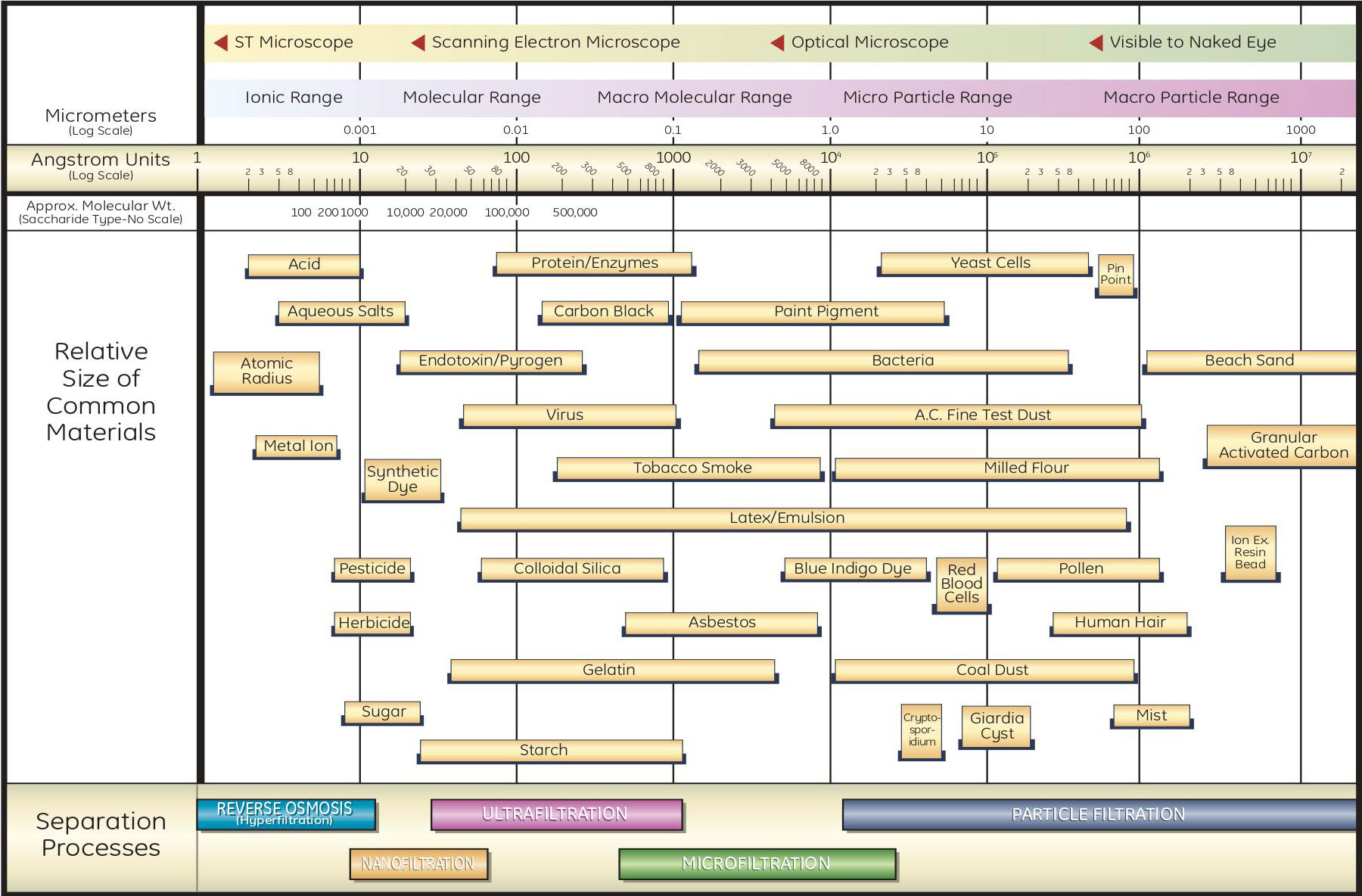This screenshot has height=896, width=1362.
Task: Select the Granular Activated Carbon box
Action: pos(1282,445)
